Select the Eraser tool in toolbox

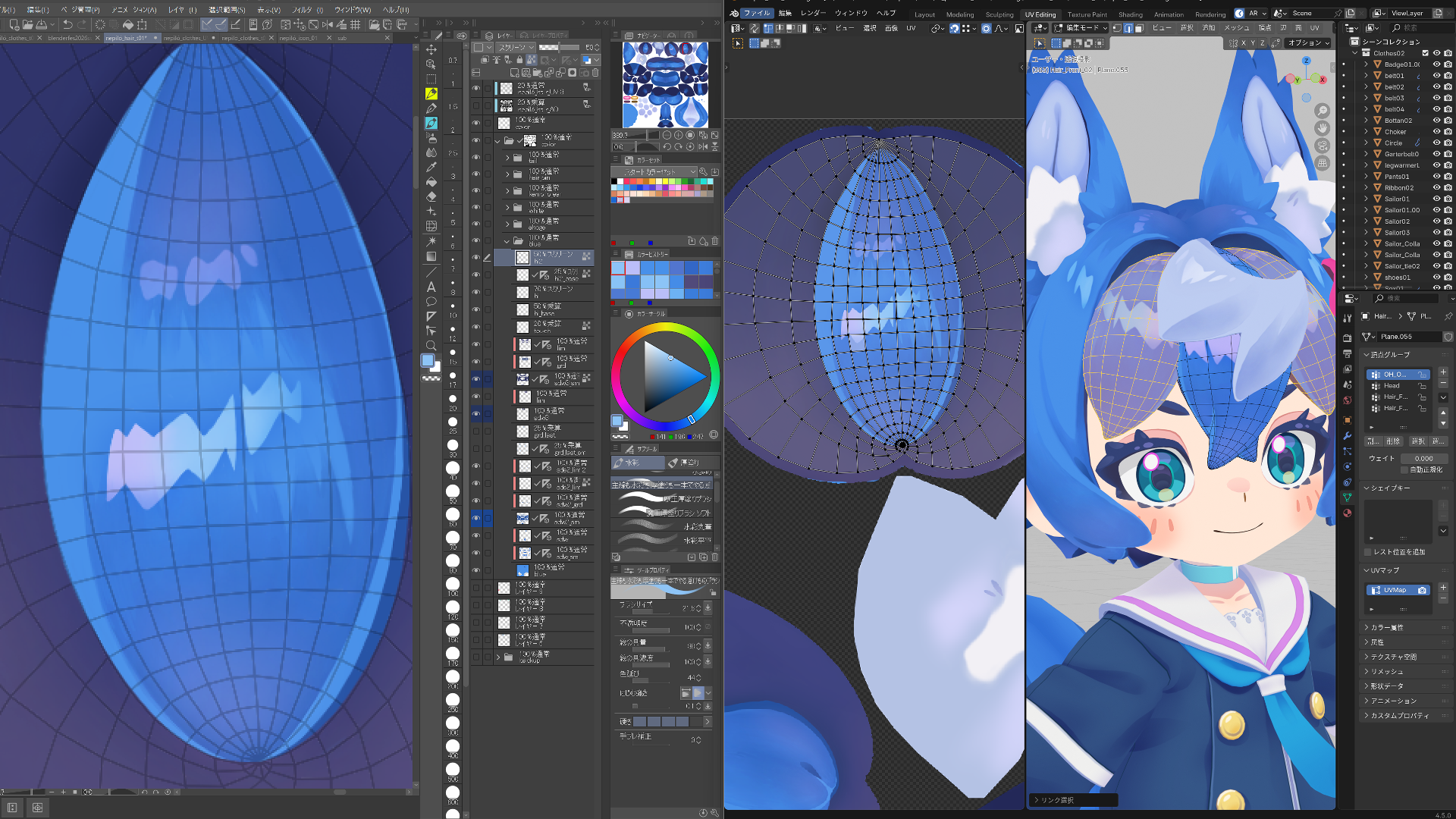[x=431, y=197]
